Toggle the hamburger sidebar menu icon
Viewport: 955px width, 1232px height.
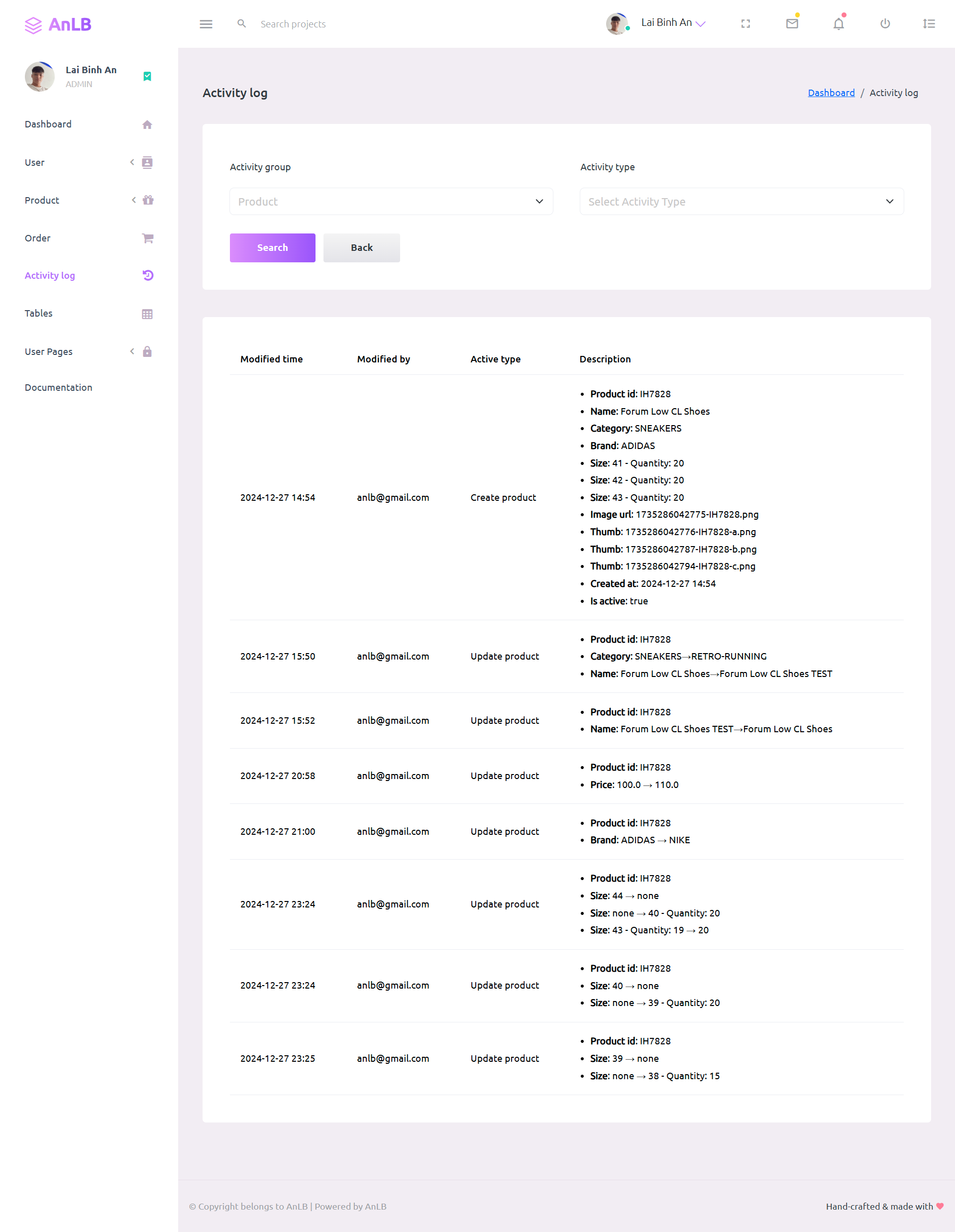pos(206,24)
